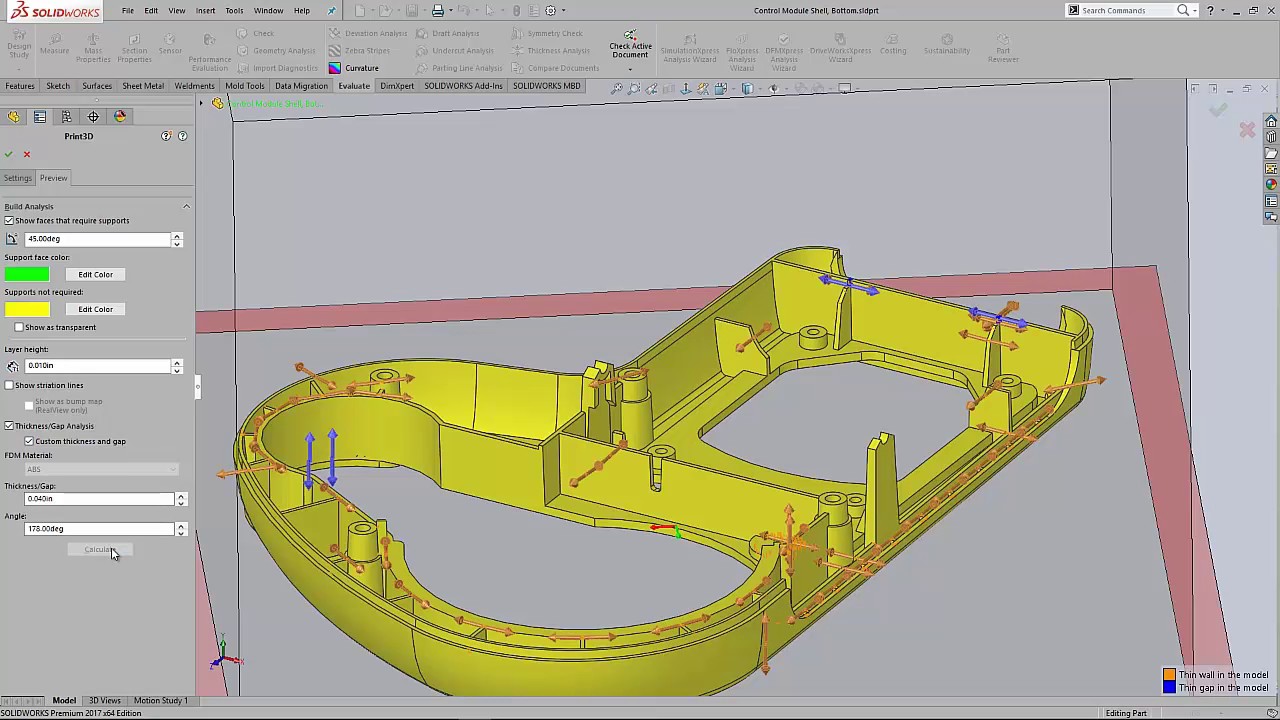Open the Appearances color ball in the task pane
Viewport: 1280px width, 720px height.
pos(1271,185)
